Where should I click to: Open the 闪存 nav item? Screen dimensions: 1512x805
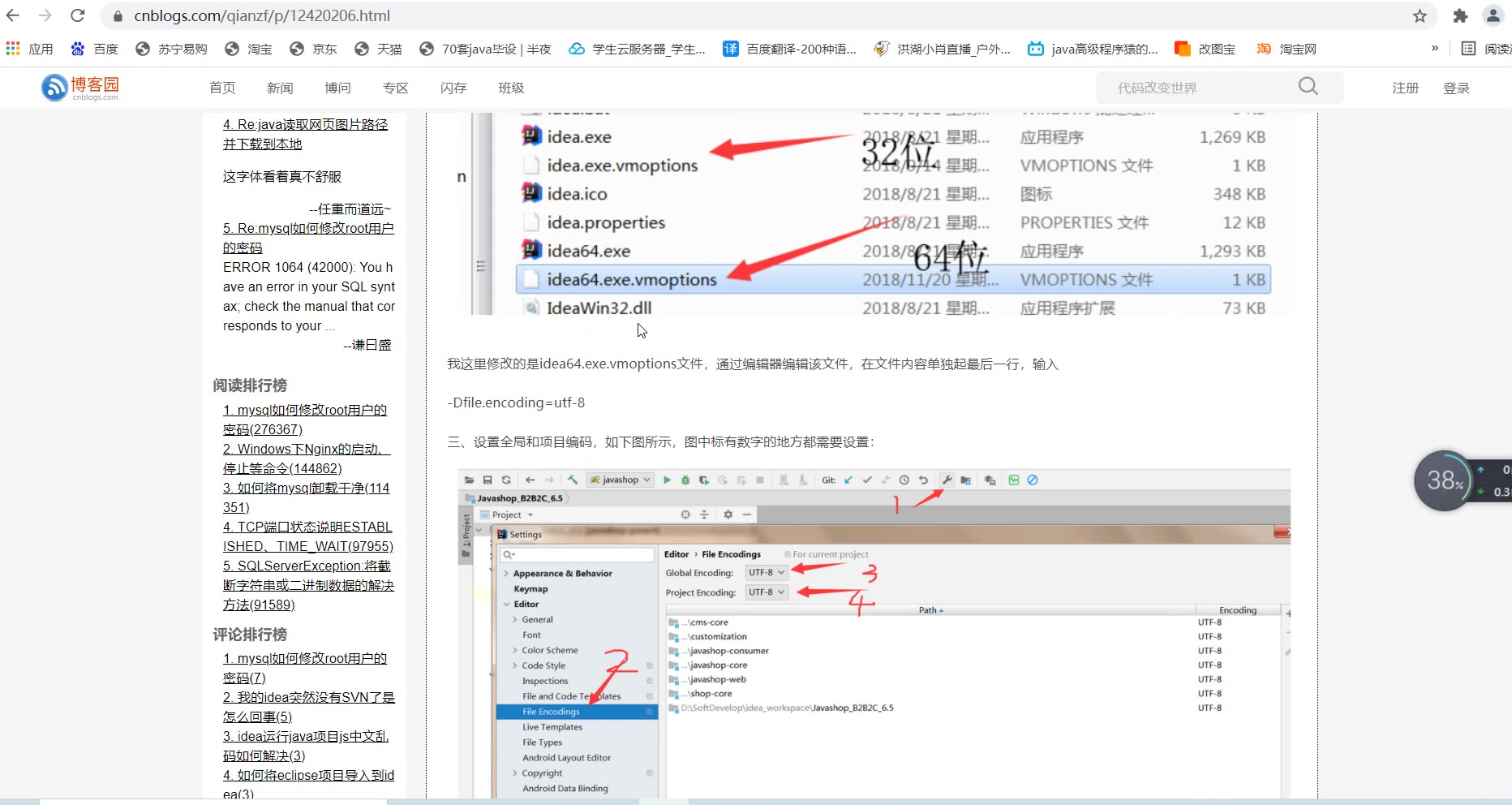[x=453, y=88]
